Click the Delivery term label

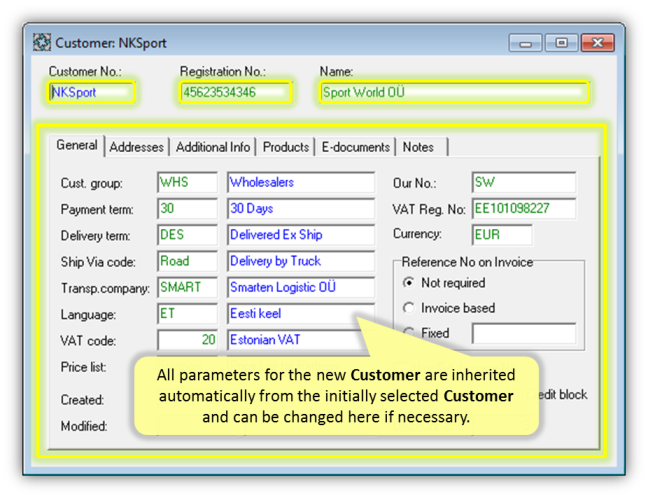pos(95,236)
